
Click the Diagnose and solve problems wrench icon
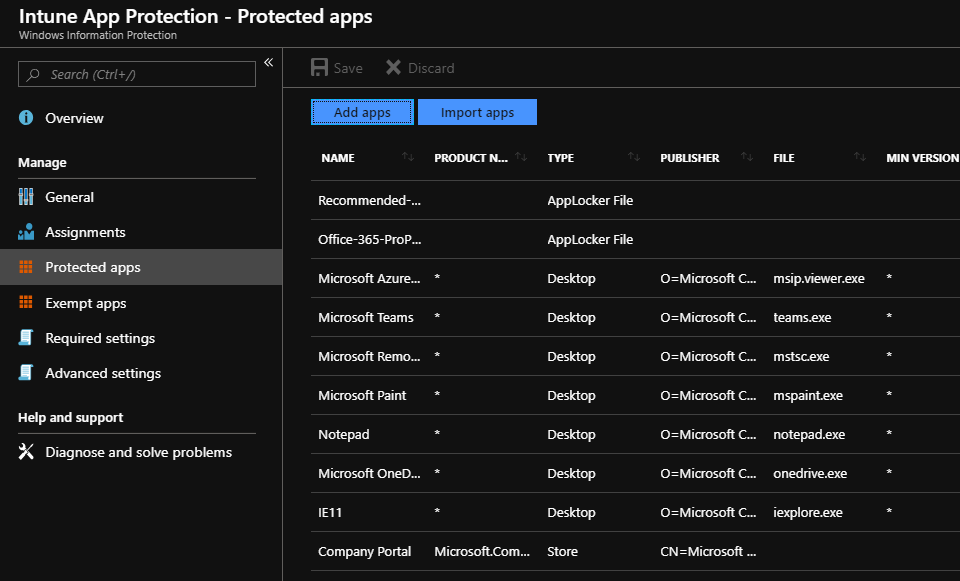pyautogui.click(x=25, y=452)
